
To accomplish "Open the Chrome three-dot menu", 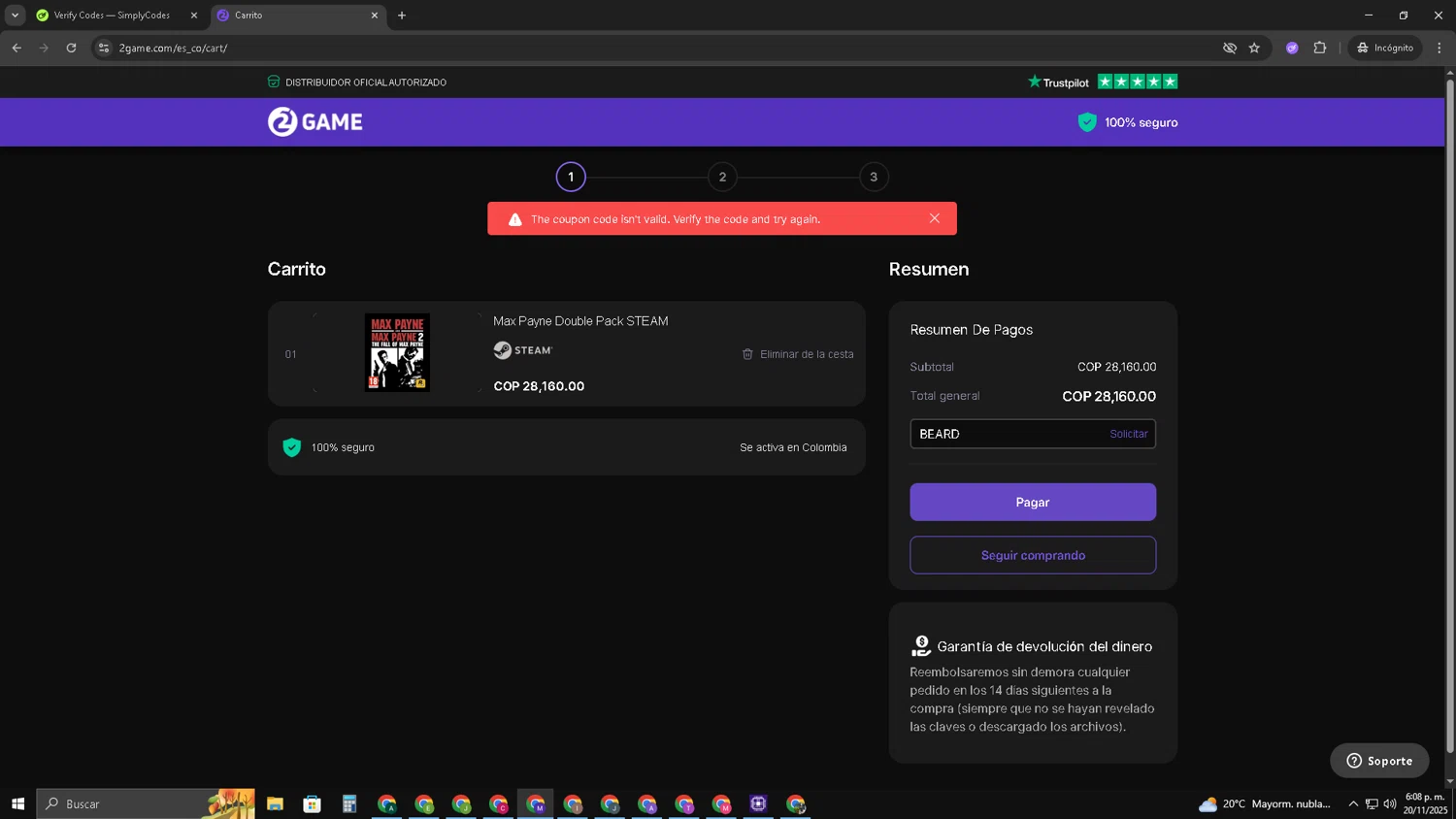I will (x=1439, y=48).
